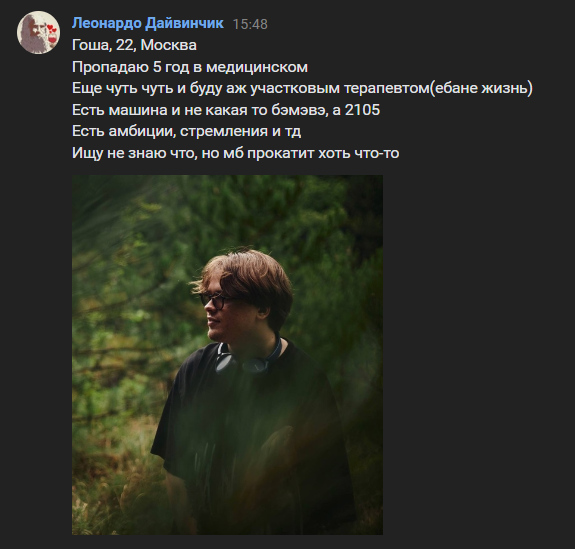Click the 15:48 message timestamp
Viewport: 575px width, 549px height.
point(250,24)
